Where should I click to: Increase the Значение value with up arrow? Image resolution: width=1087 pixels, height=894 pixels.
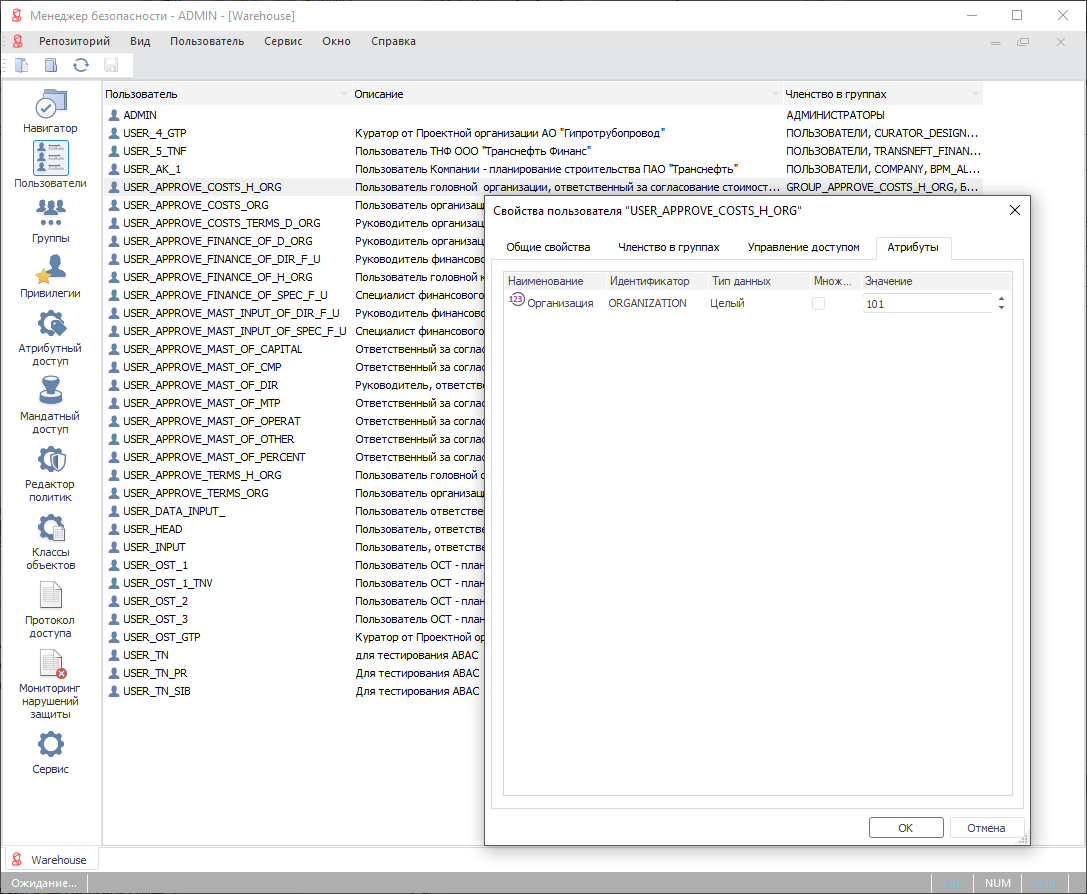[x=1001, y=299]
